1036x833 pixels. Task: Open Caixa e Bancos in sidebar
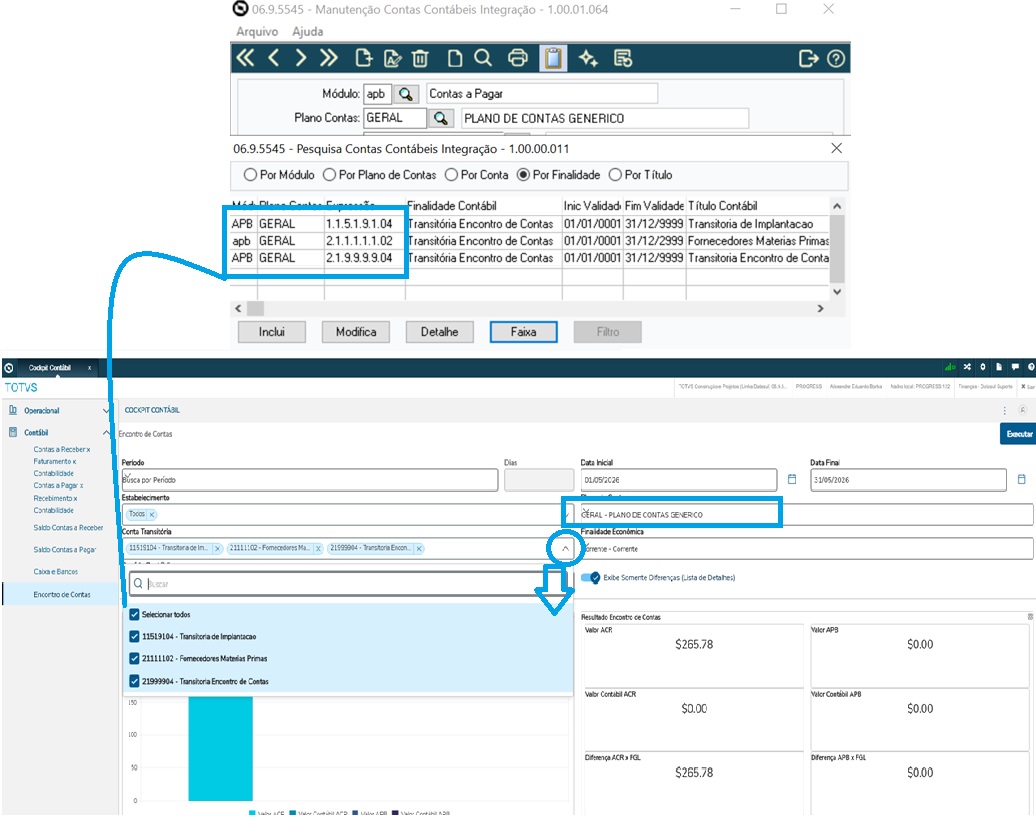click(56, 571)
